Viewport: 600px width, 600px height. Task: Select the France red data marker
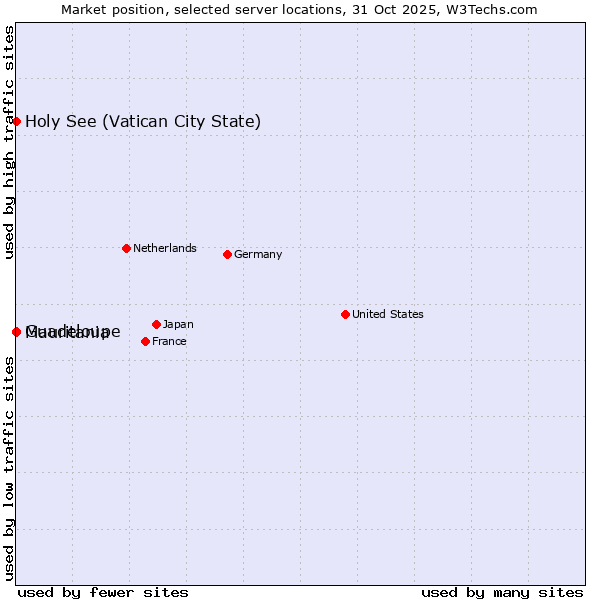pos(145,341)
